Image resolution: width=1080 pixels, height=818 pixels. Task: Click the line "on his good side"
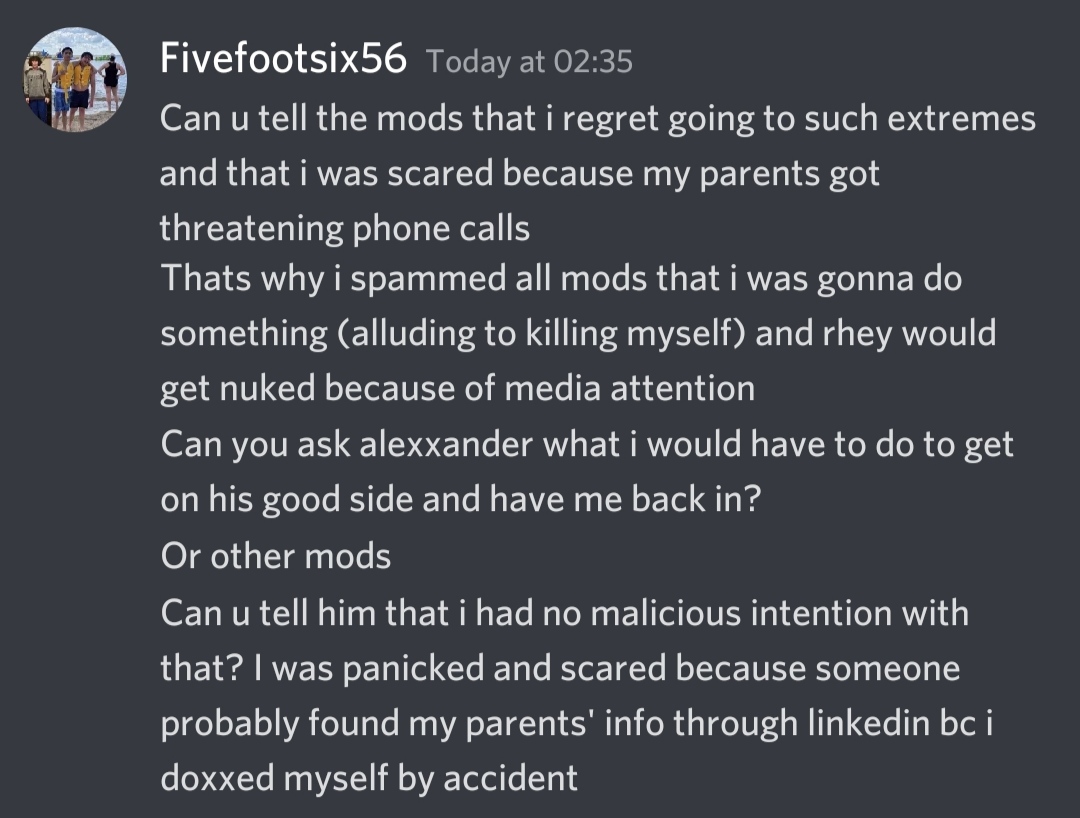(460, 497)
